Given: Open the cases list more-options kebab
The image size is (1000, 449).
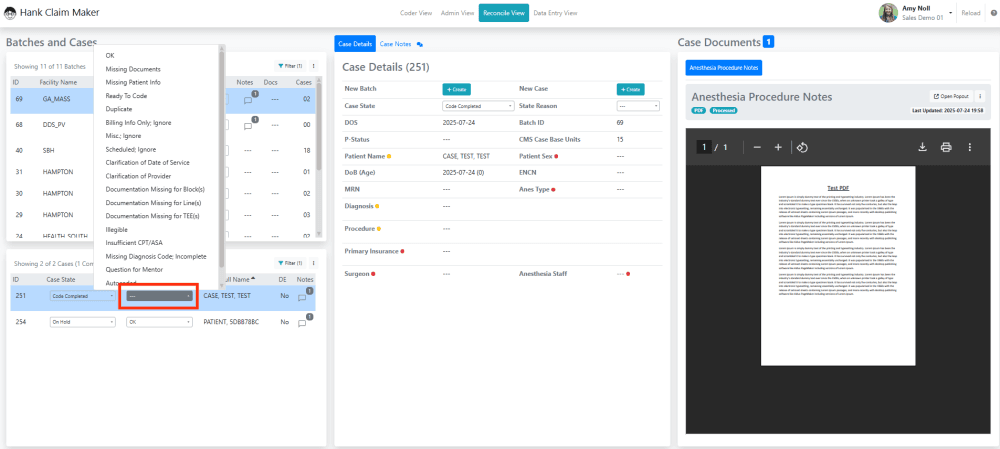Looking at the screenshot, I should tap(313, 263).
